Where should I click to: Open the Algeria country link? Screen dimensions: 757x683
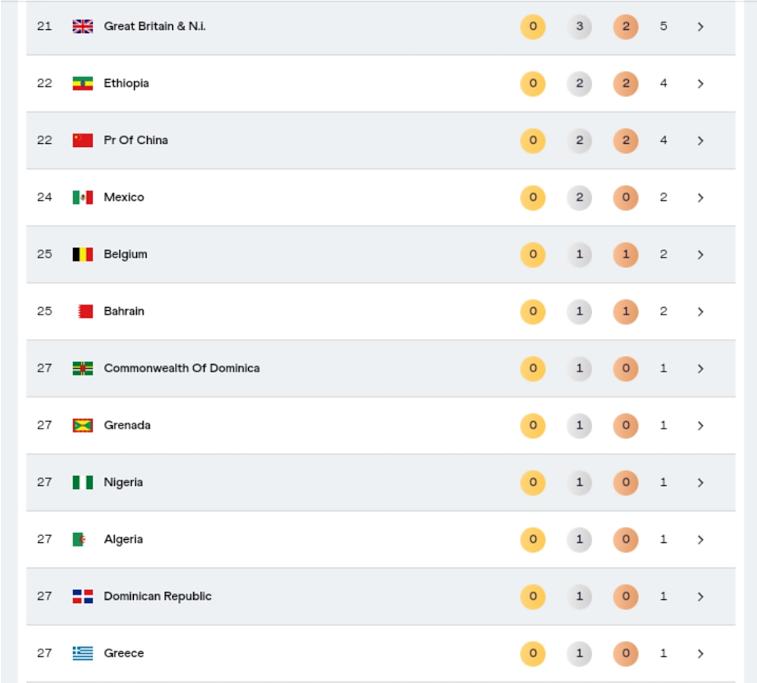[x=123, y=539]
